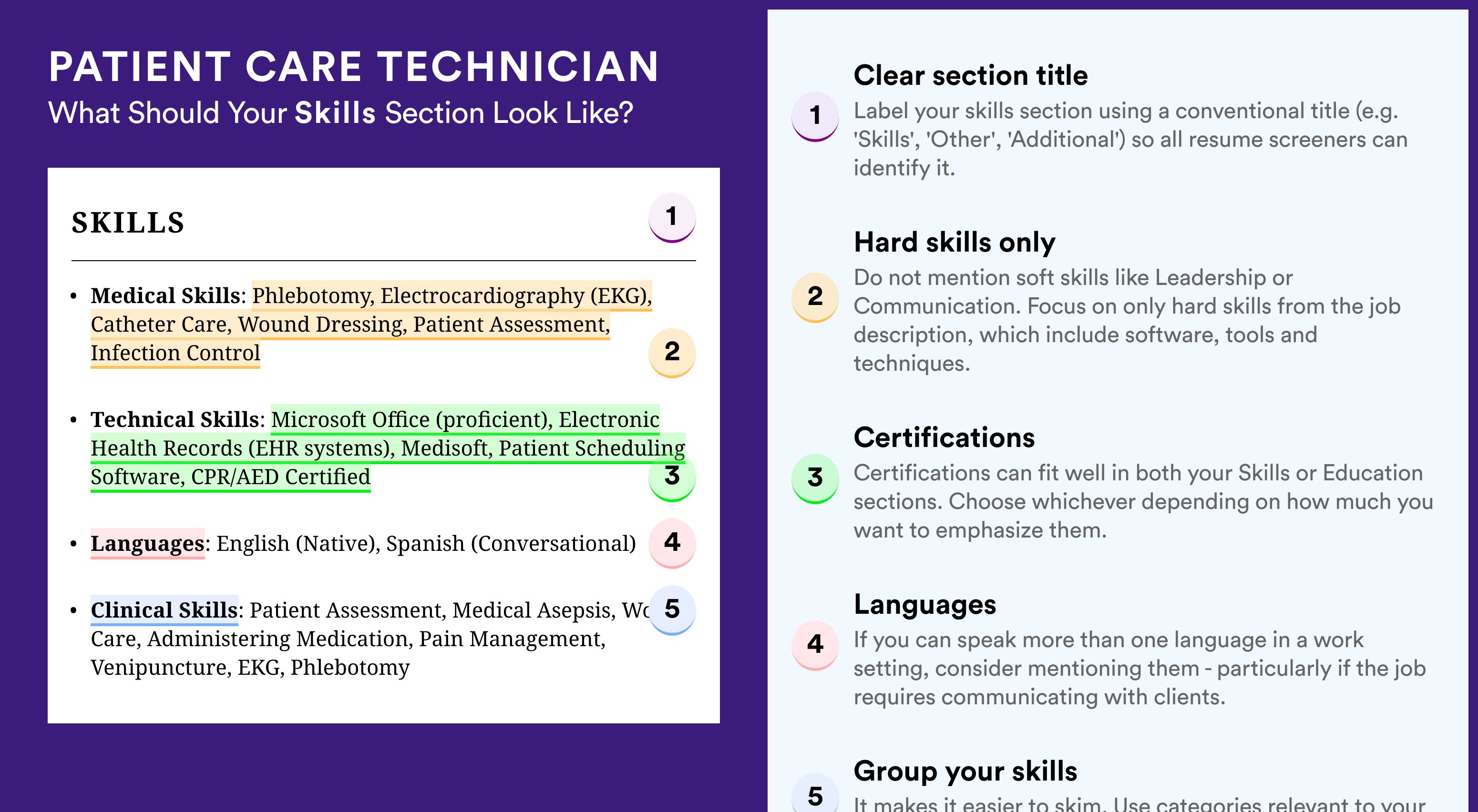This screenshot has height=812, width=1478.
Task: Click the pink number 4 badge beside Languages
Action: click(672, 544)
